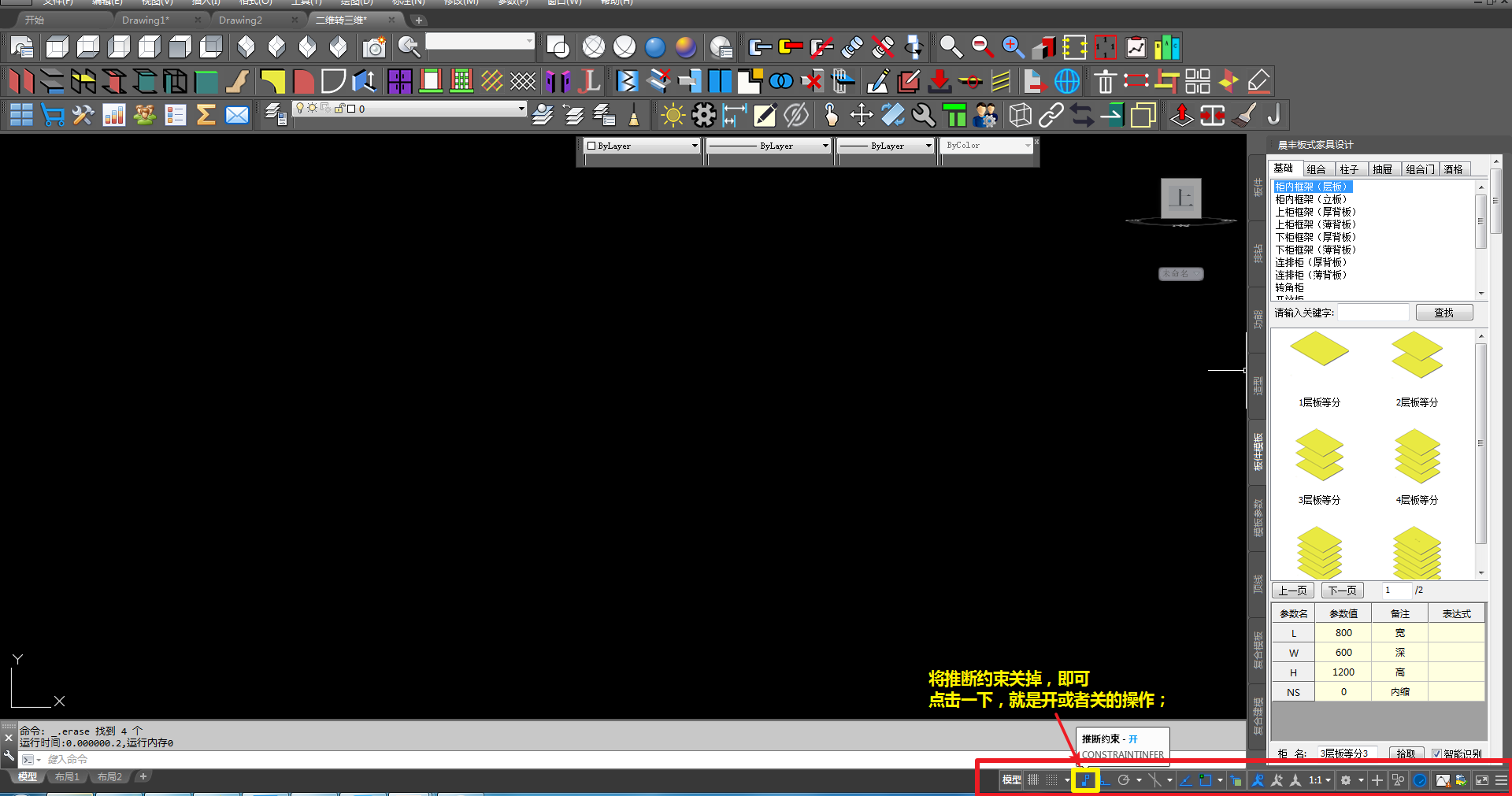Click the broom purge icon near layer box

[634, 117]
